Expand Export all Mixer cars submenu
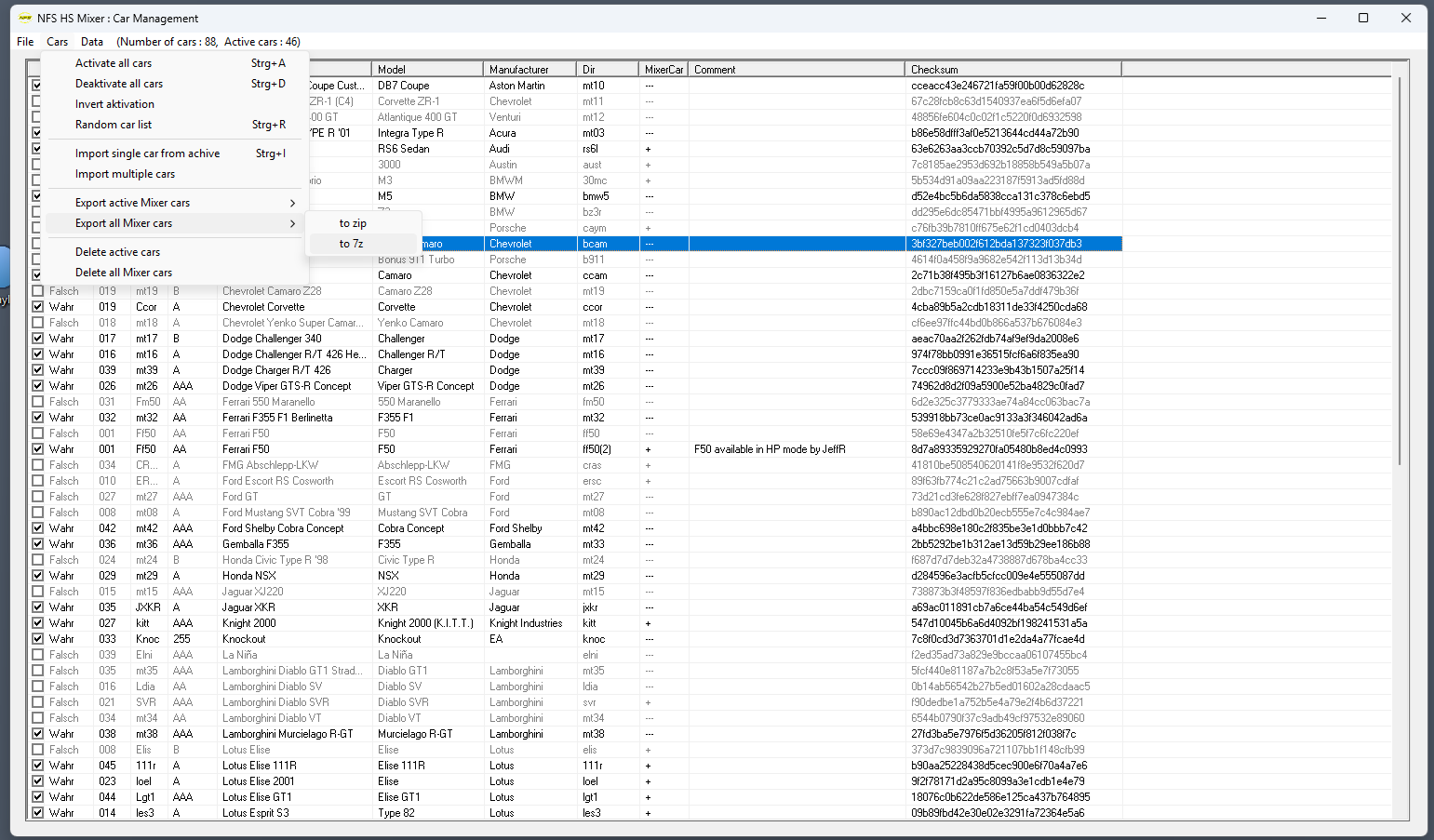 tap(177, 223)
